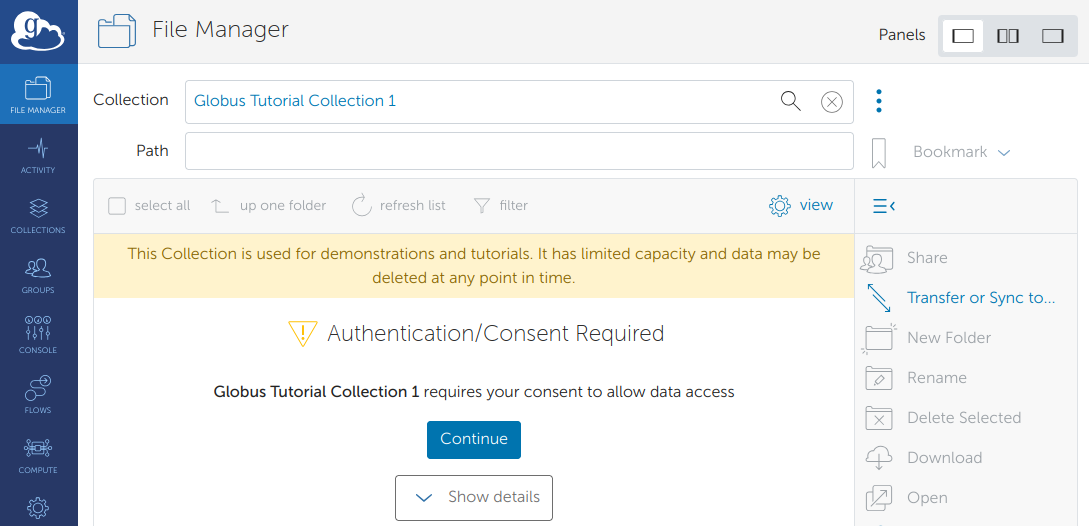Open the Collections sidebar section

click(x=38, y=215)
